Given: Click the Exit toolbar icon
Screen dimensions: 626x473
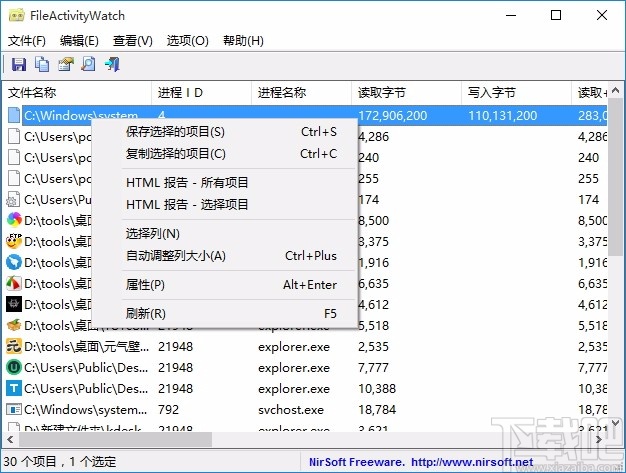Looking at the screenshot, I should pos(112,64).
